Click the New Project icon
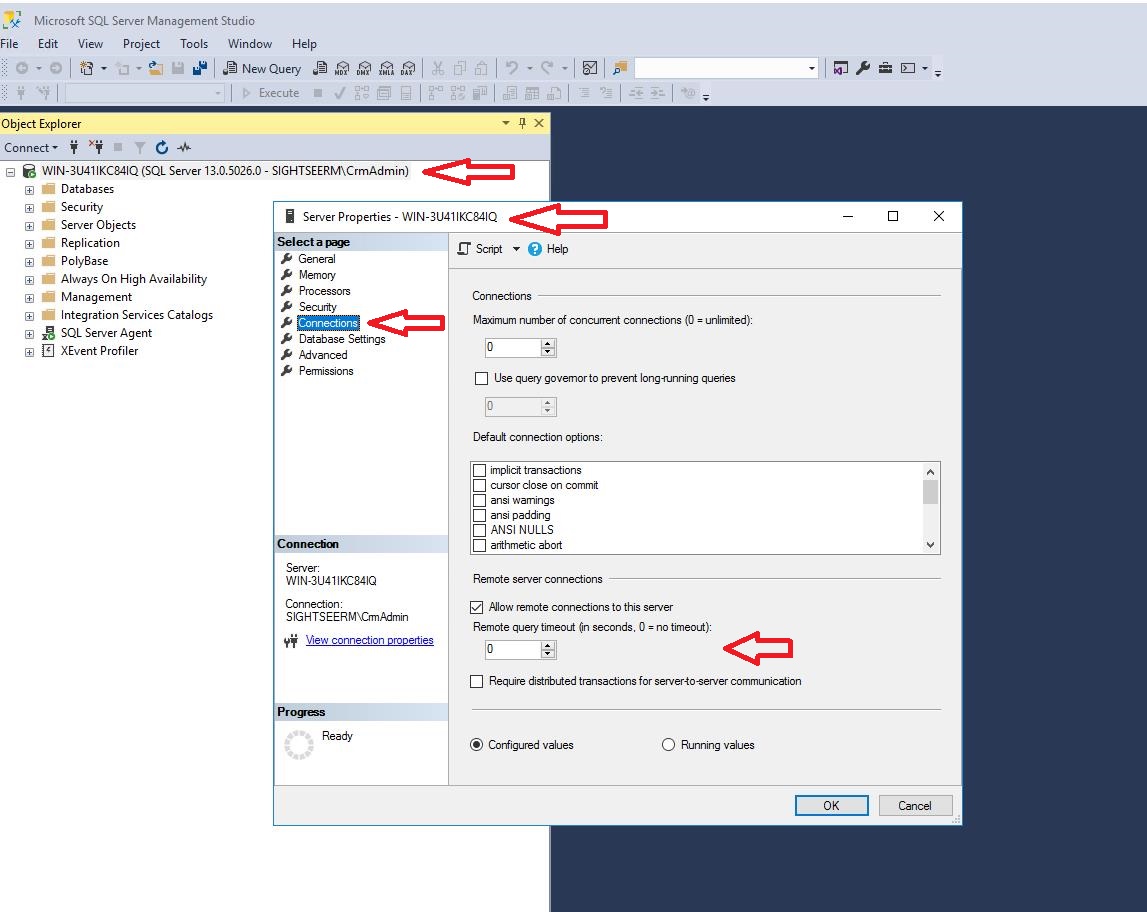The image size is (1147, 912). 86,68
